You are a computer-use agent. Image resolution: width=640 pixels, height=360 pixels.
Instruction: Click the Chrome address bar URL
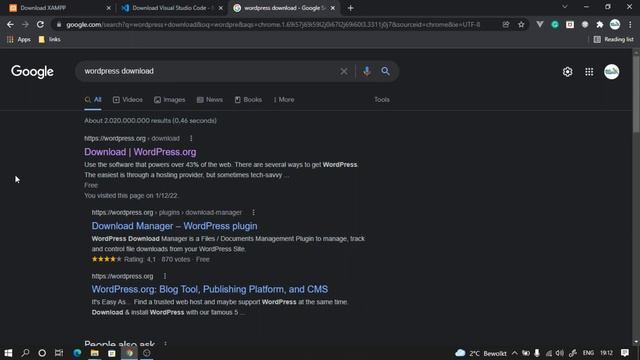pyautogui.click(x=273, y=24)
